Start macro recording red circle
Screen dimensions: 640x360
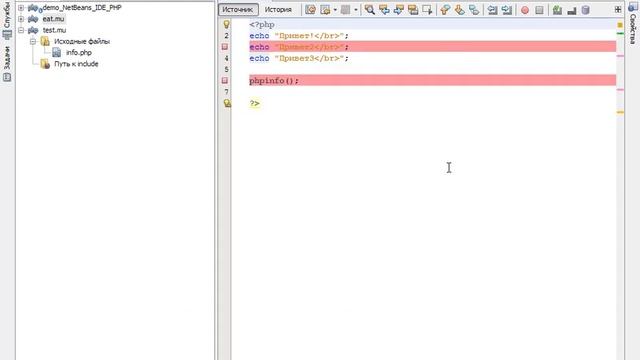point(525,10)
